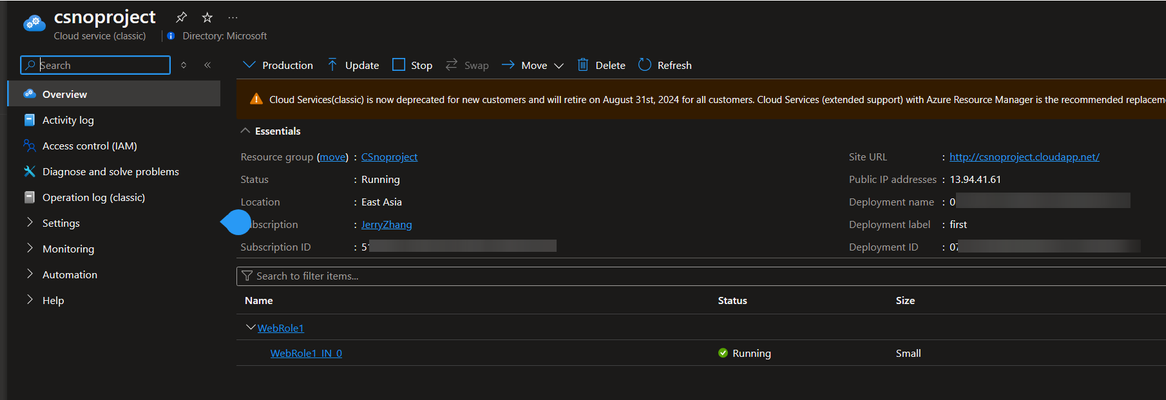This screenshot has height=400, width=1166.
Task: Click the Operation log icon
Action: pyautogui.click(x=30, y=197)
